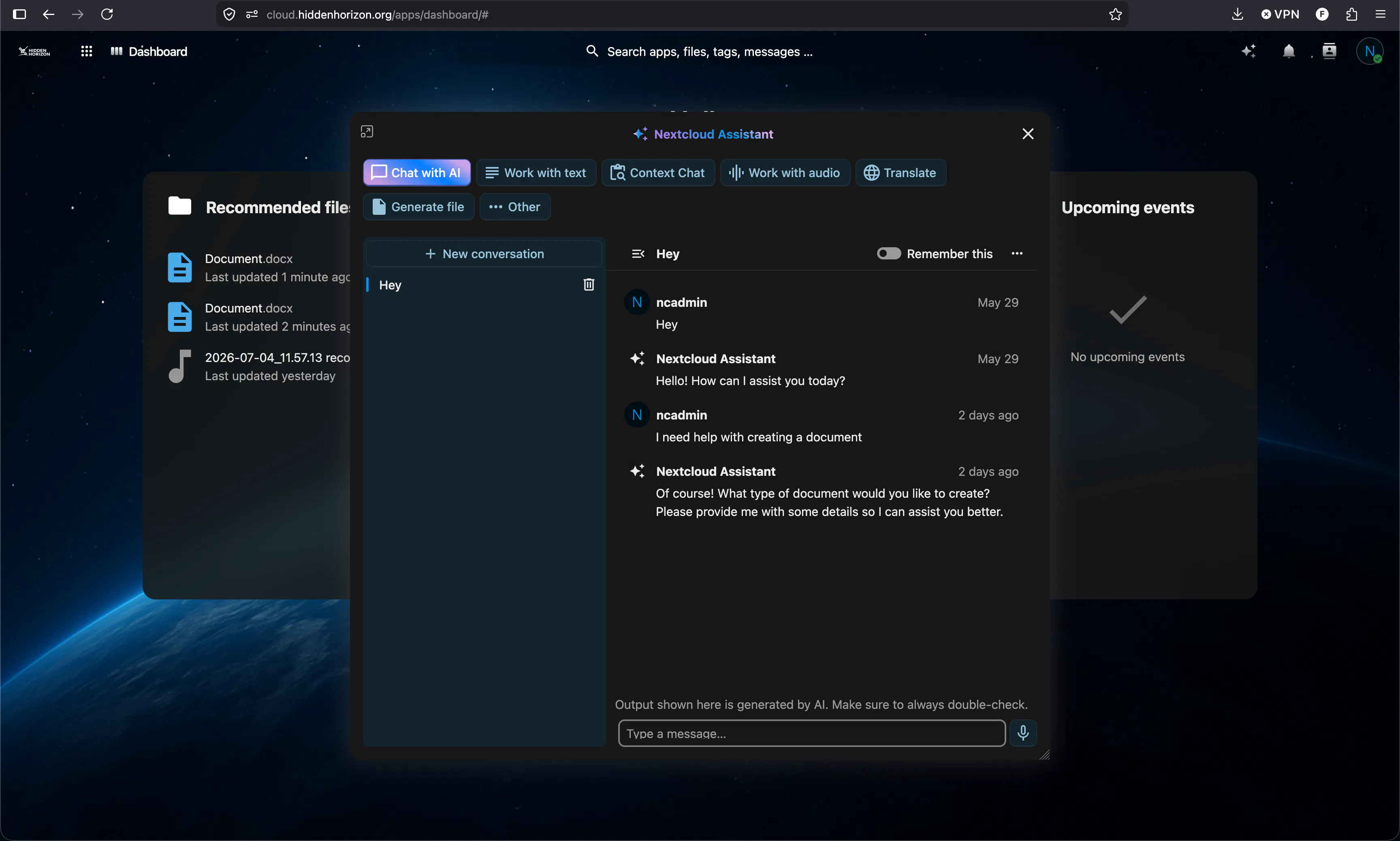1400x841 pixels.
Task: Switch to the Translate tab
Action: coord(901,173)
